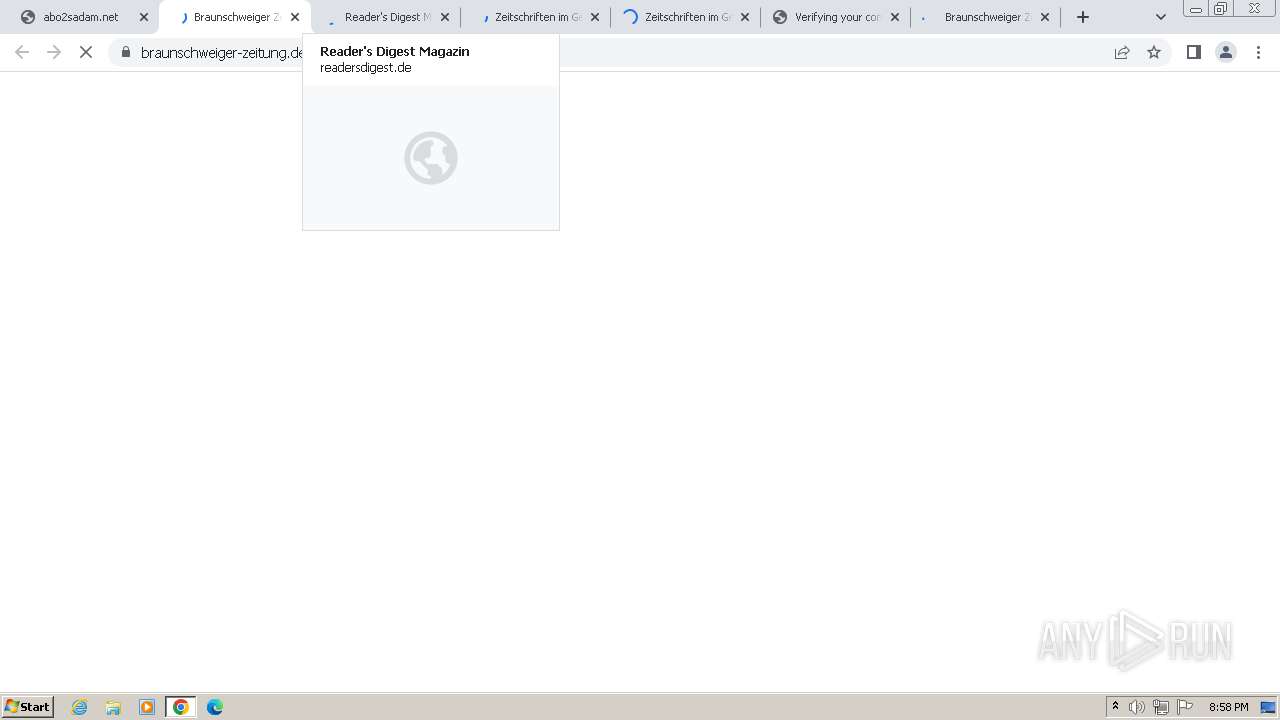
Task: Close the Verifying your connection tab
Action: pos(895,17)
